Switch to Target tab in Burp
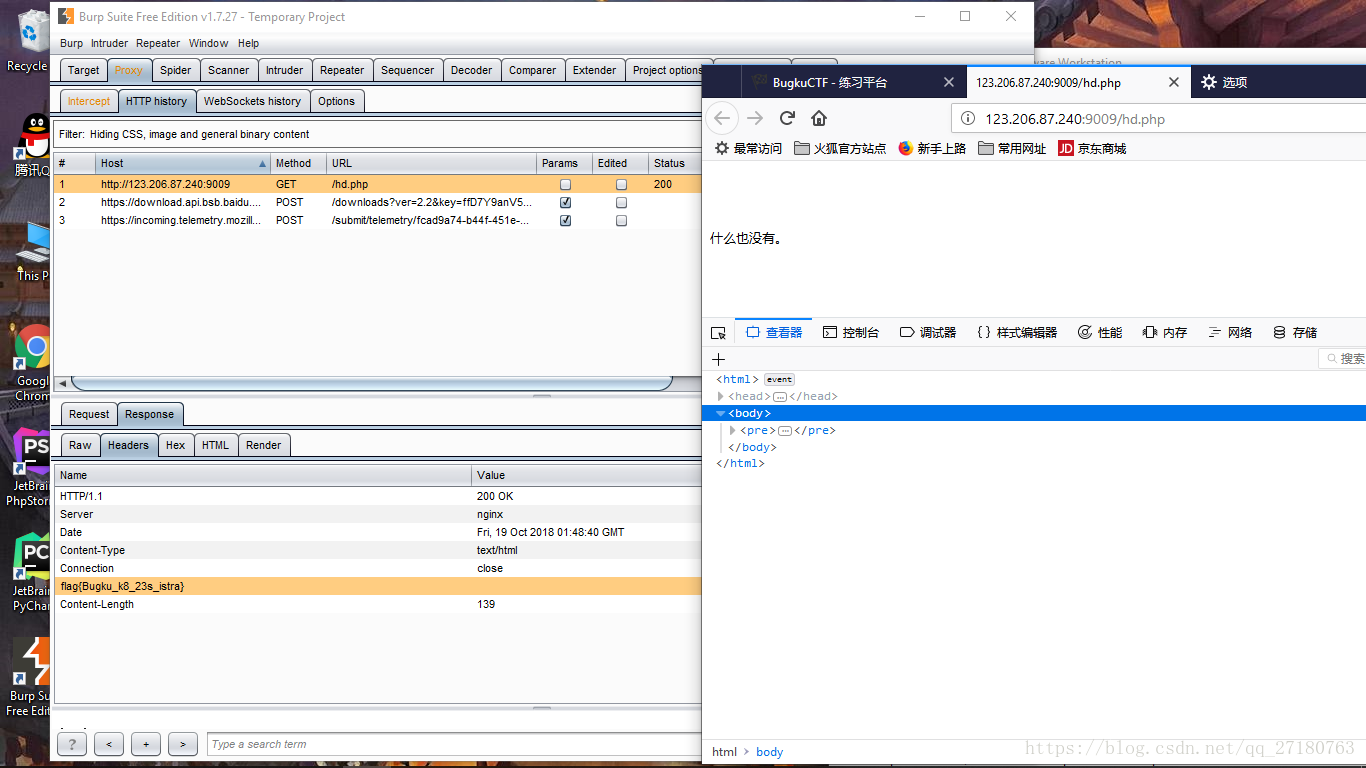Image resolution: width=1366 pixels, height=768 pixels. point(84,70)
